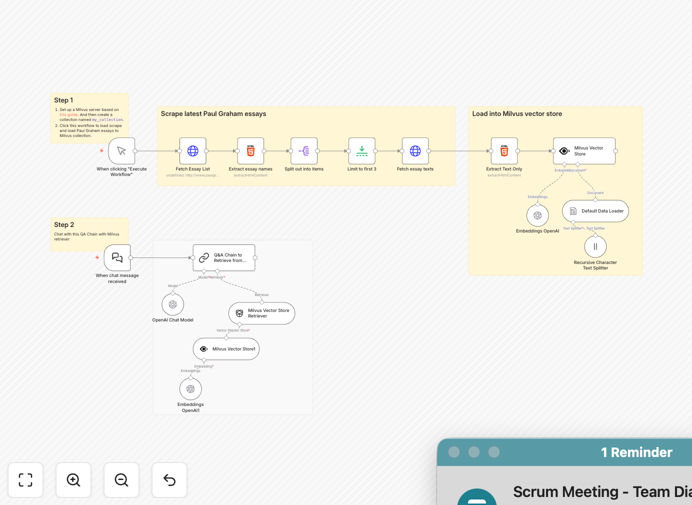The width and height of the screenshot is (692, 505).
Task: Open the Milvus Vector Store node
Action: 584,151
